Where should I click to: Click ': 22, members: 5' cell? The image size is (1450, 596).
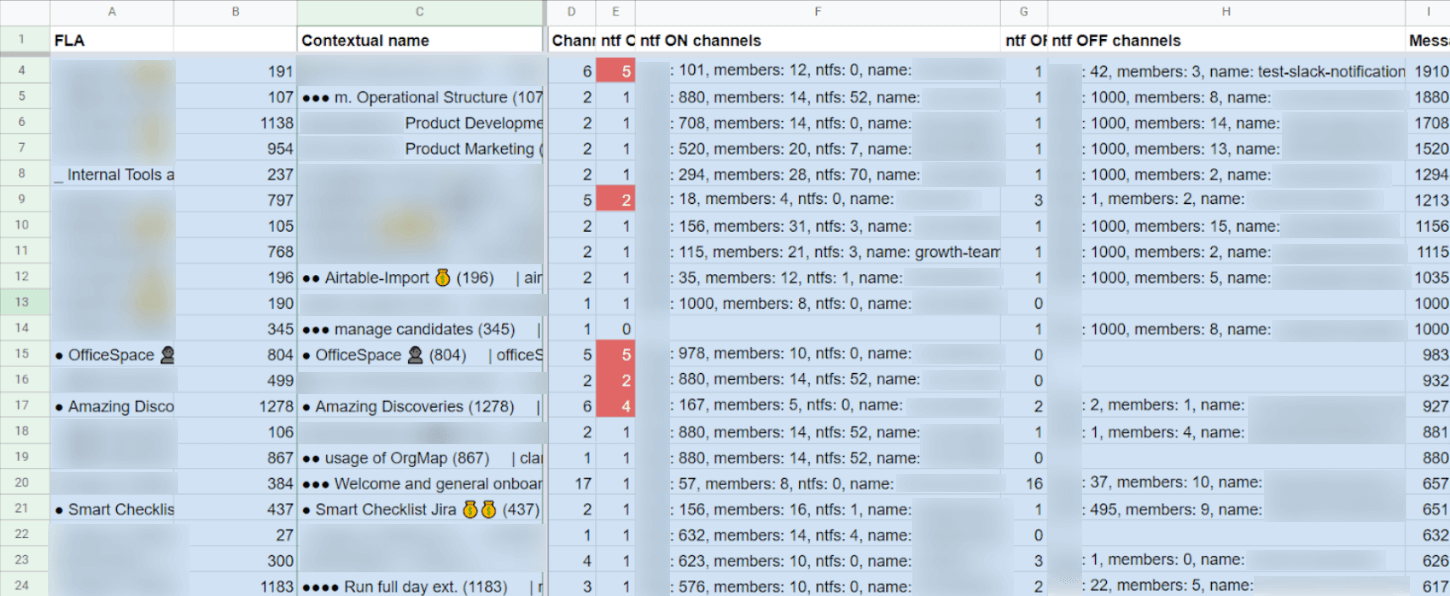[1226, 587]
